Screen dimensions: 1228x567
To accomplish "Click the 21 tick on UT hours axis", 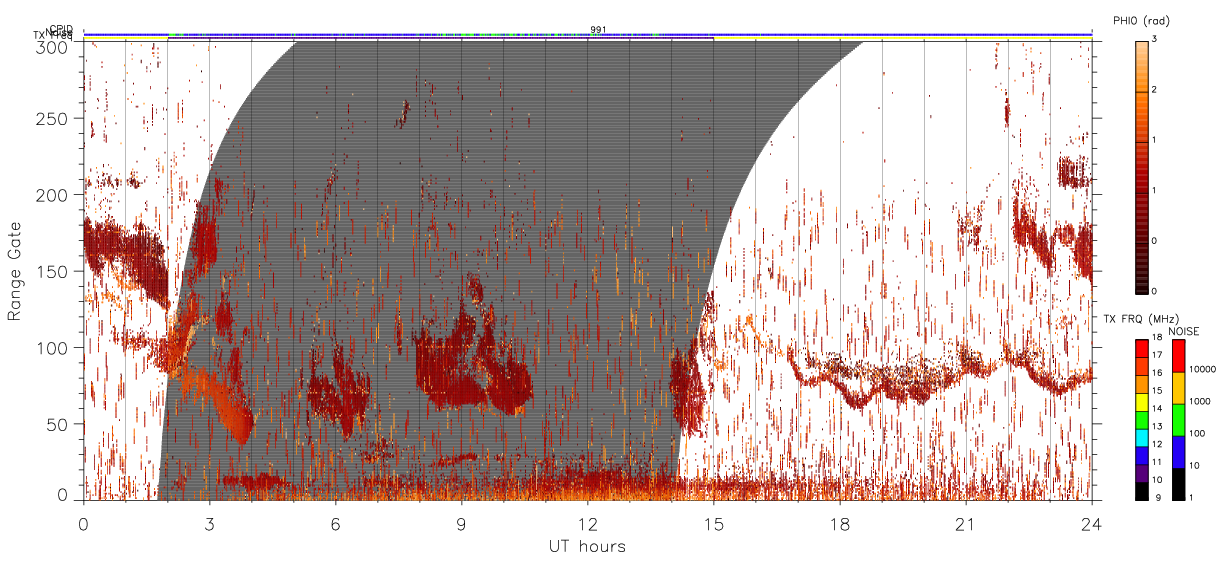I will (x=966, y=523).
